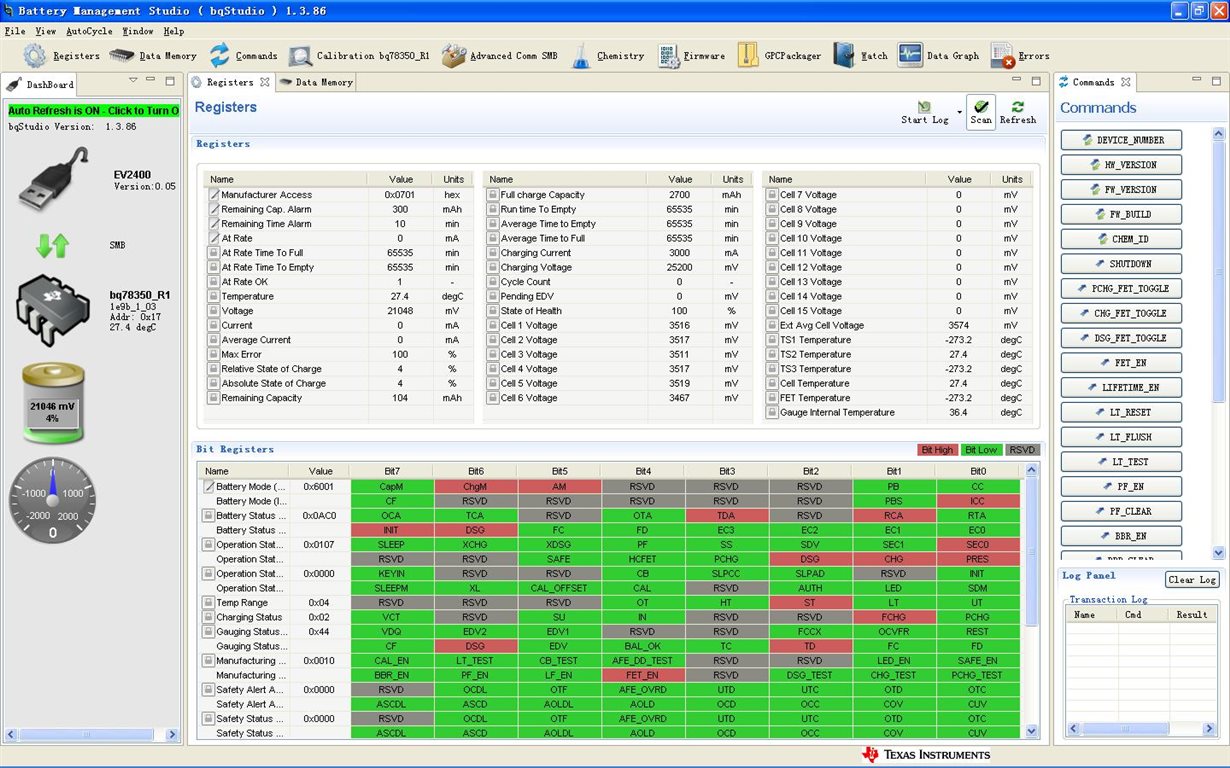Click the lock icon beside Temperature row

tap(214, 297)
